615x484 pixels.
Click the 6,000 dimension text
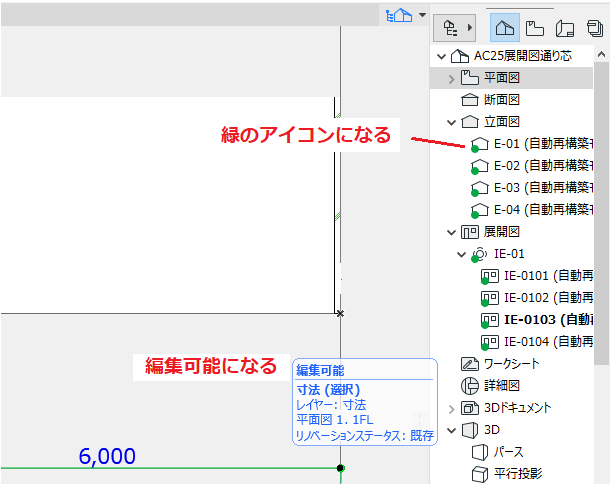(x=107, y=457)
